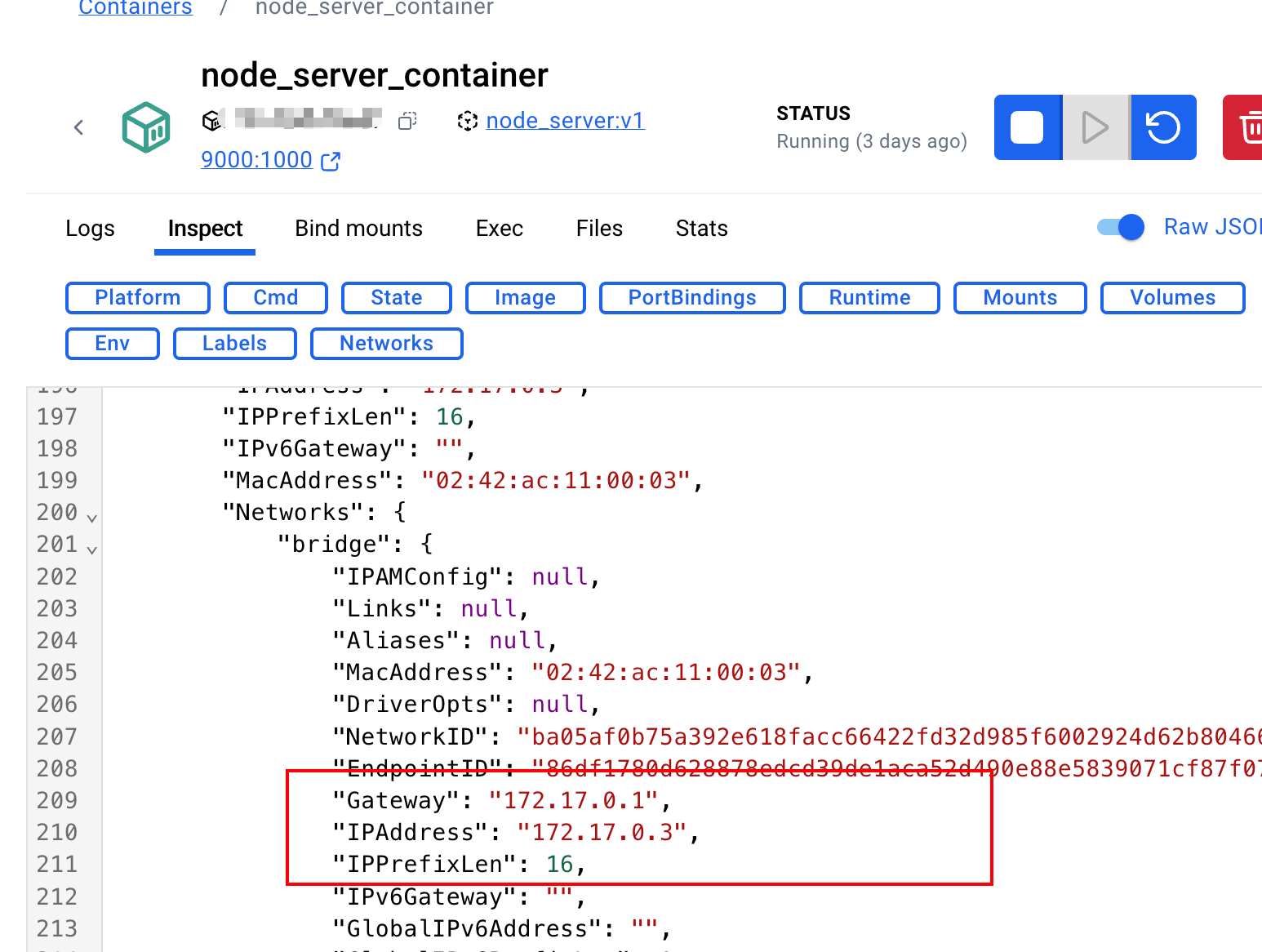Jump to the Mounts section
Viewport: 1262px width, 952px height.
(1020, 298)
